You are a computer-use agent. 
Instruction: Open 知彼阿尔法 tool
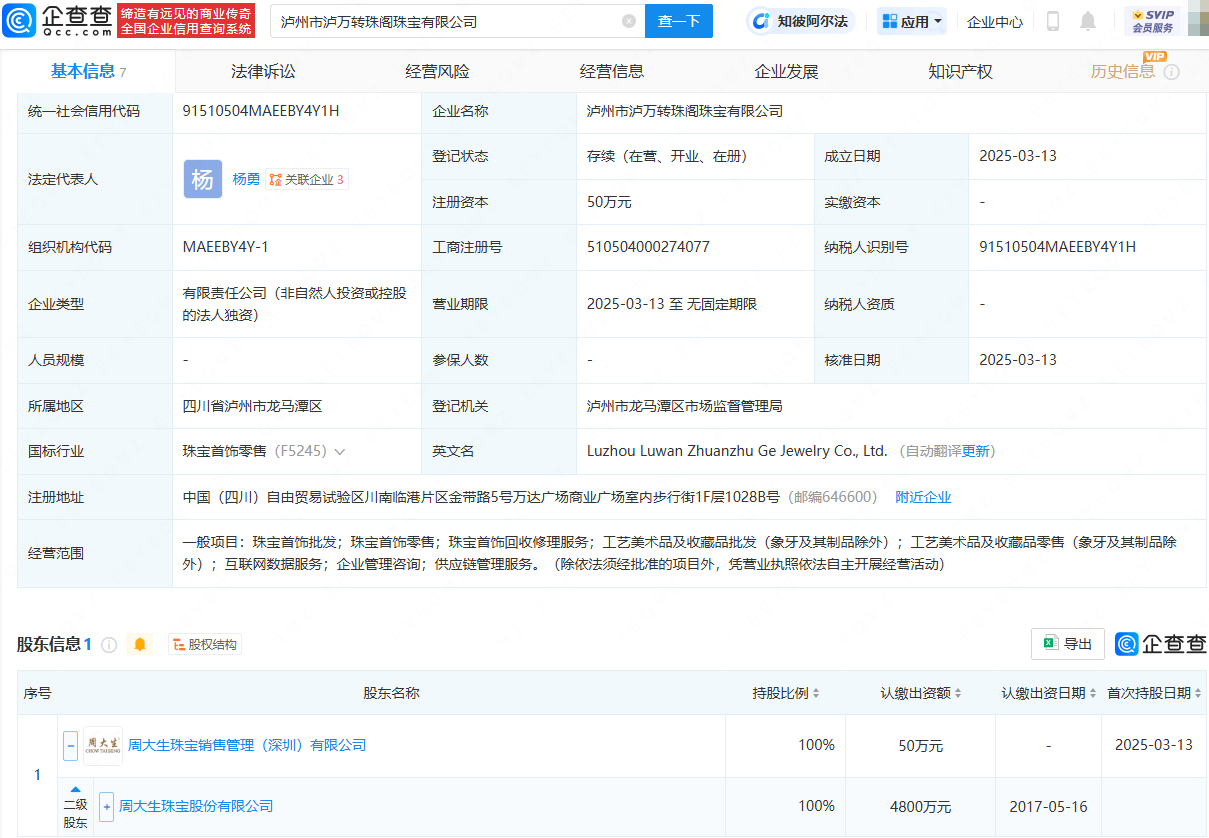[x=800, y=21]
